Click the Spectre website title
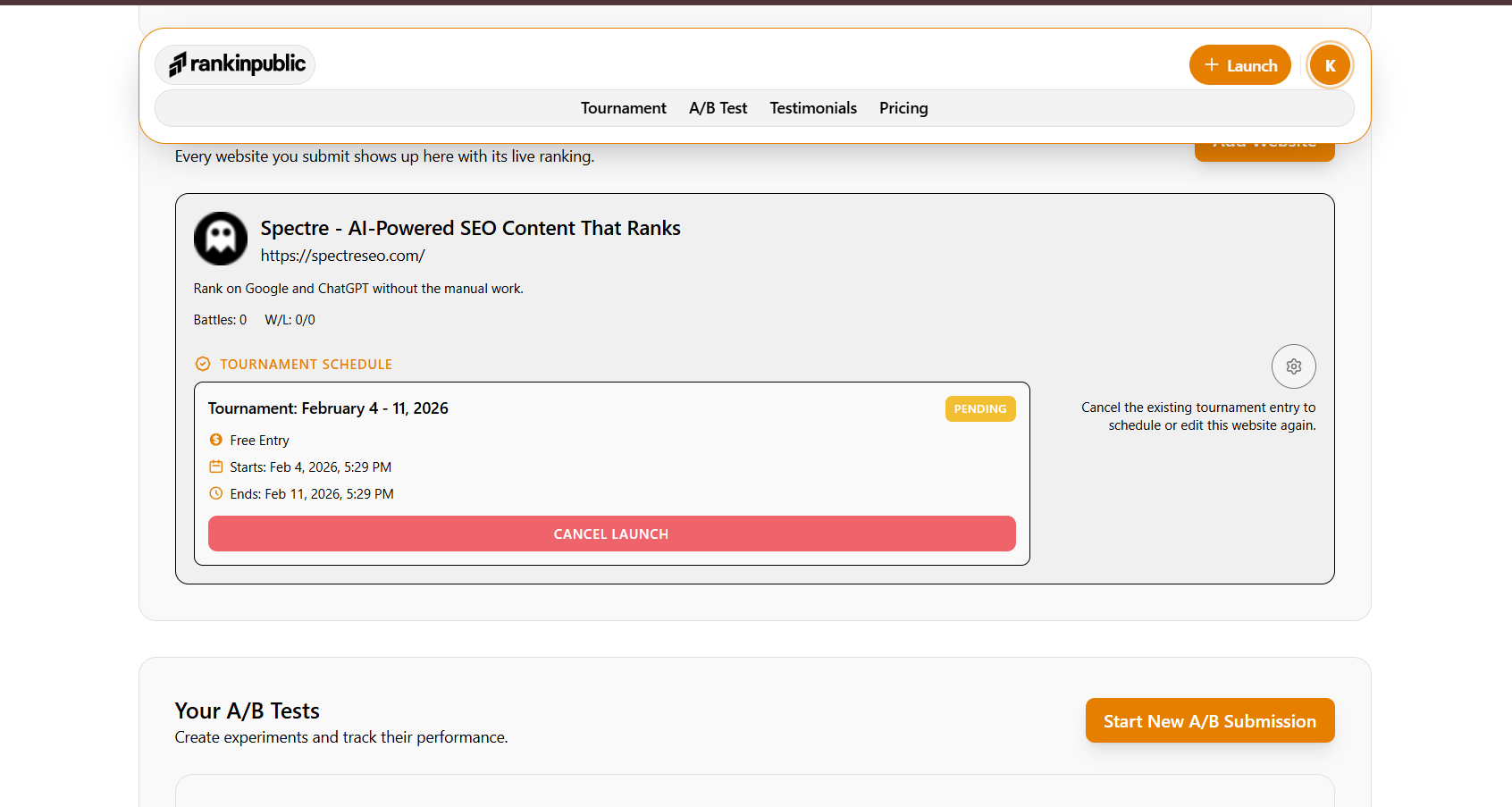This screenshot has width=1512, height=807. click(x=471, y=228)
